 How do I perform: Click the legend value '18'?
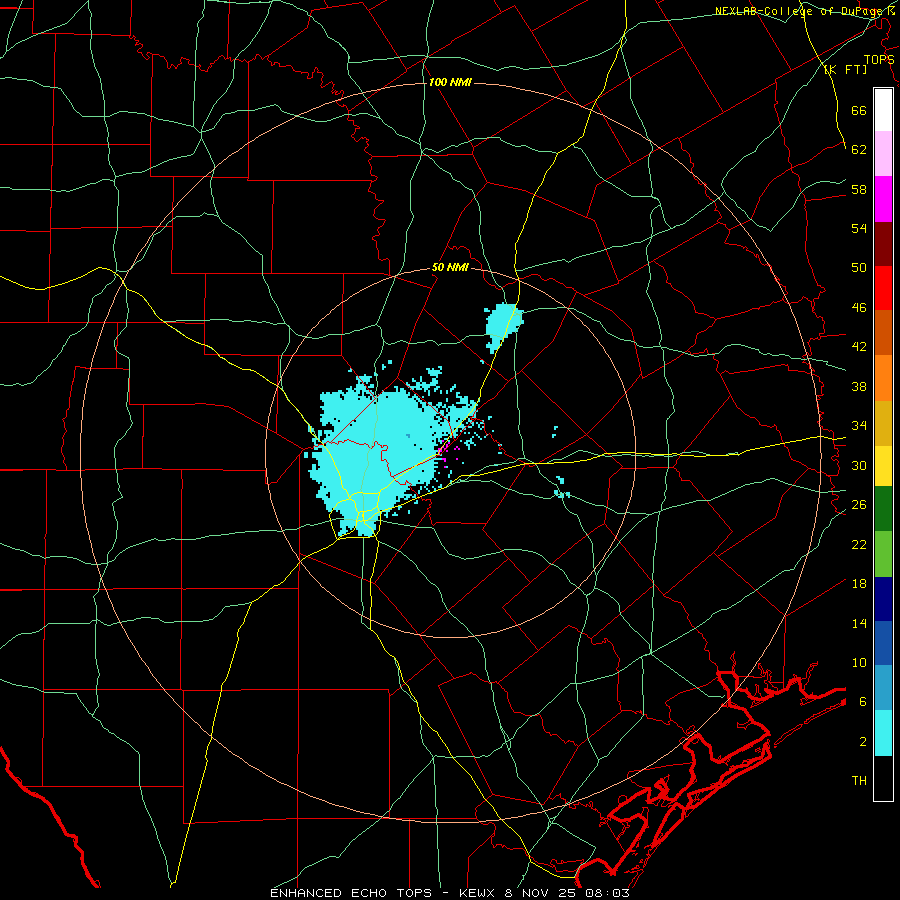tap(859, 584)
